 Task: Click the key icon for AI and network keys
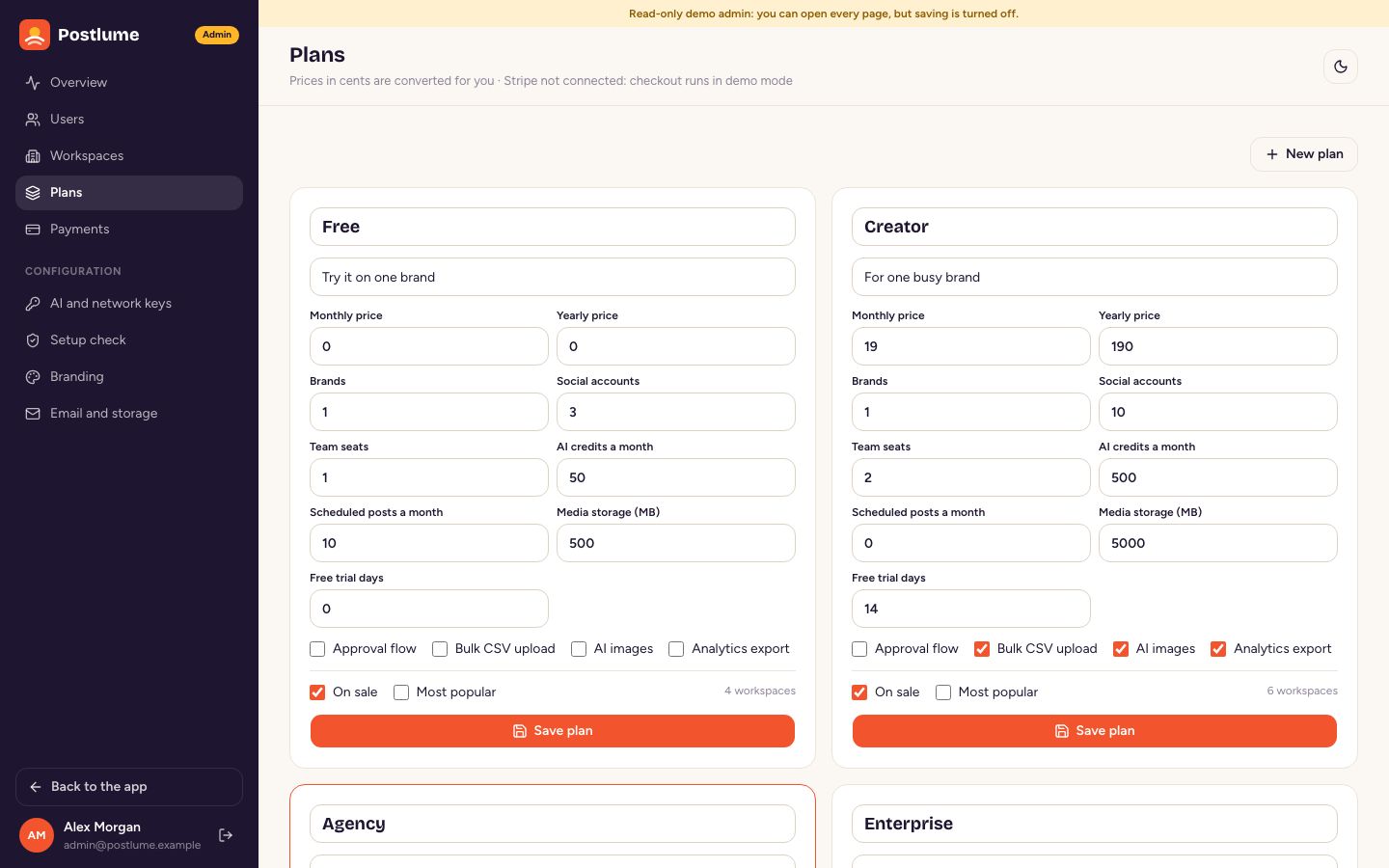coord(33,304)
